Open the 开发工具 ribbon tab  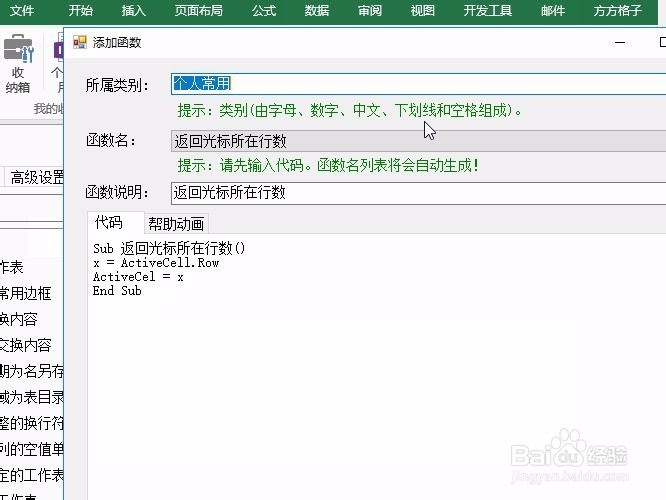click(488, 10)
